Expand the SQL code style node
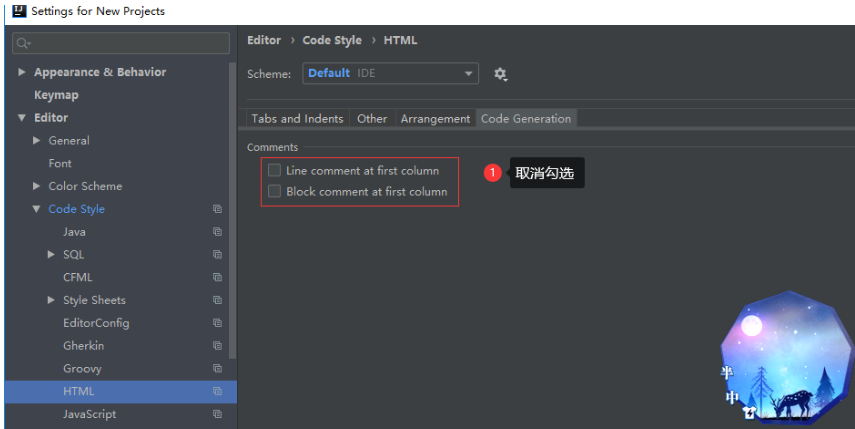Viewport: 855px width, 429px height. pyautogui.click(x=51, y=255)
